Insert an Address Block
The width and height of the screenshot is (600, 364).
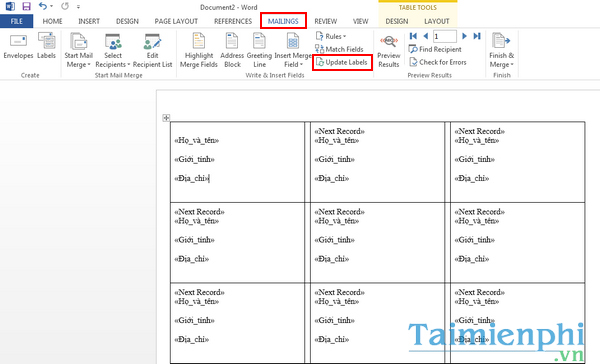pos(232,51)
